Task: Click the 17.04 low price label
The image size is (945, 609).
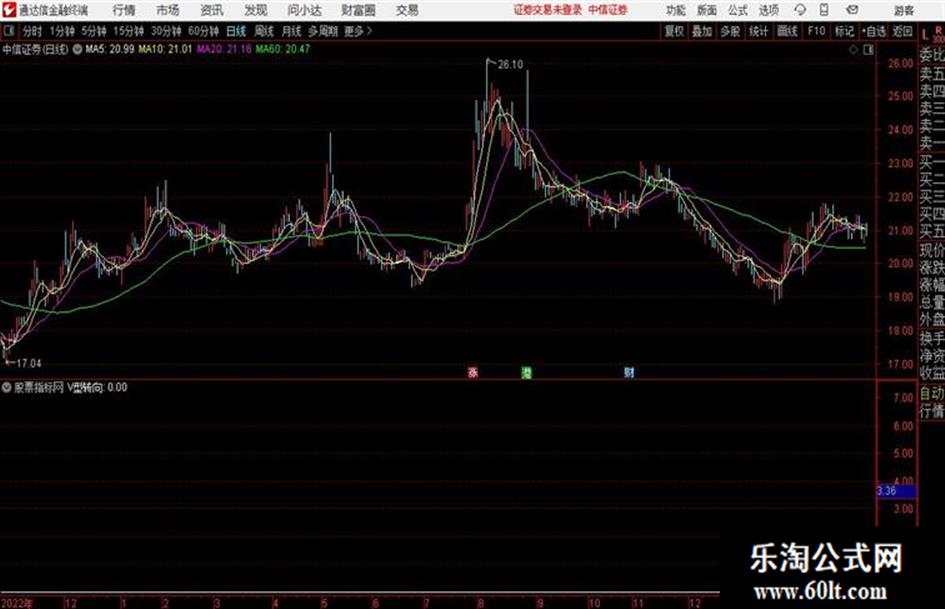Action: coord(28,364)
